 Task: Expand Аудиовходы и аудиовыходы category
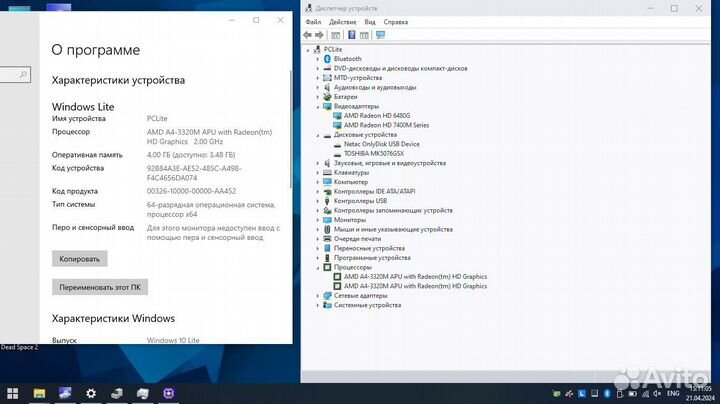[x=317, y=87]
